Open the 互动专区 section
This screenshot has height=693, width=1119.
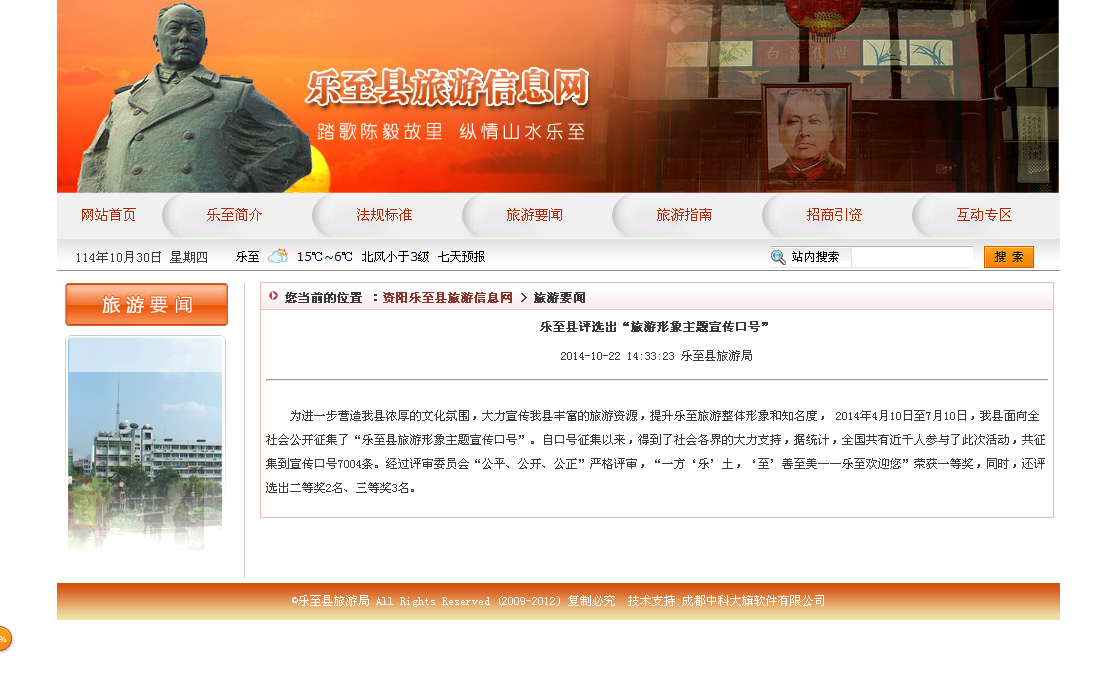click(984, 215)
